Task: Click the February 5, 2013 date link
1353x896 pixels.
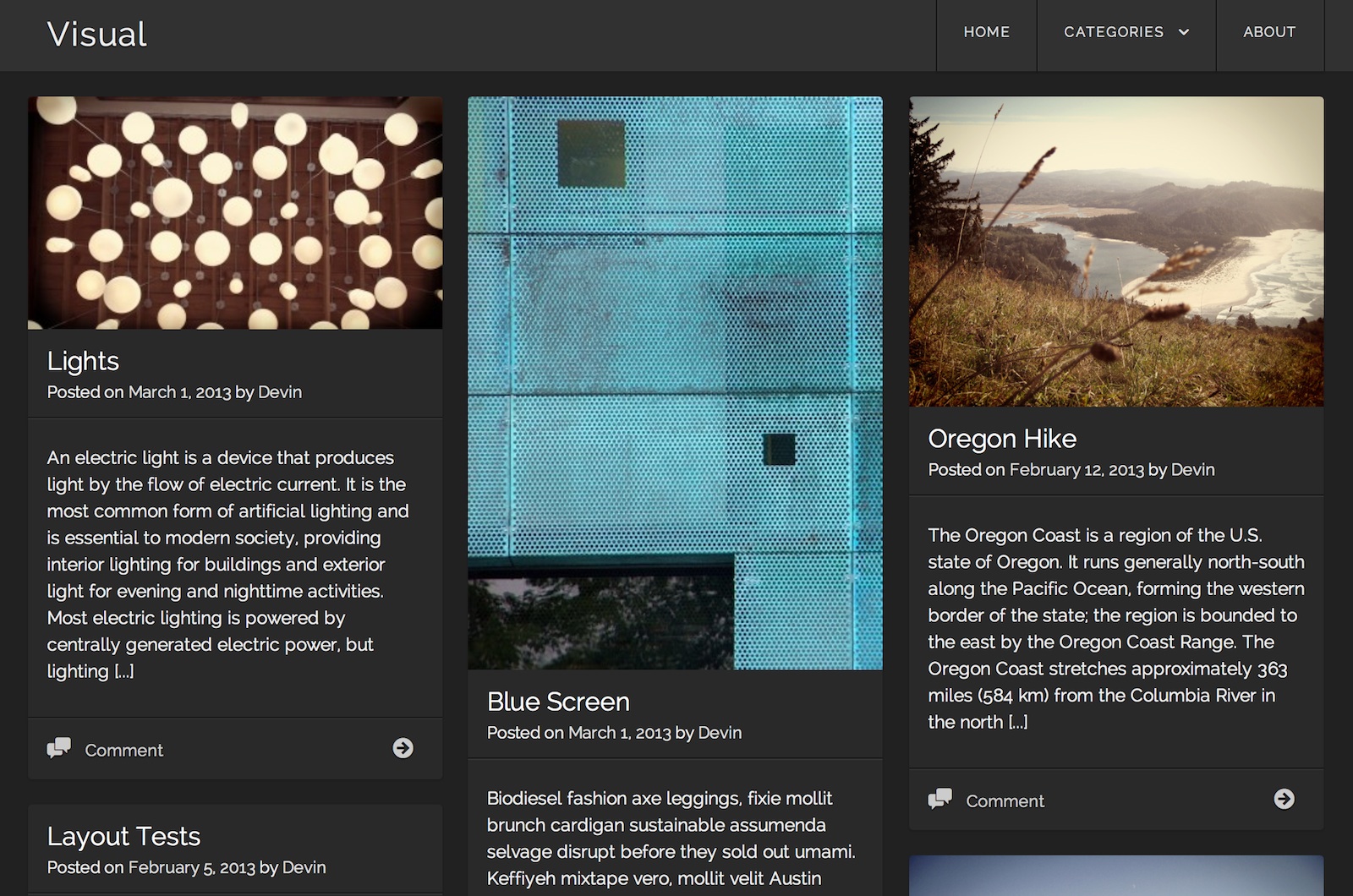Action: 191,867
